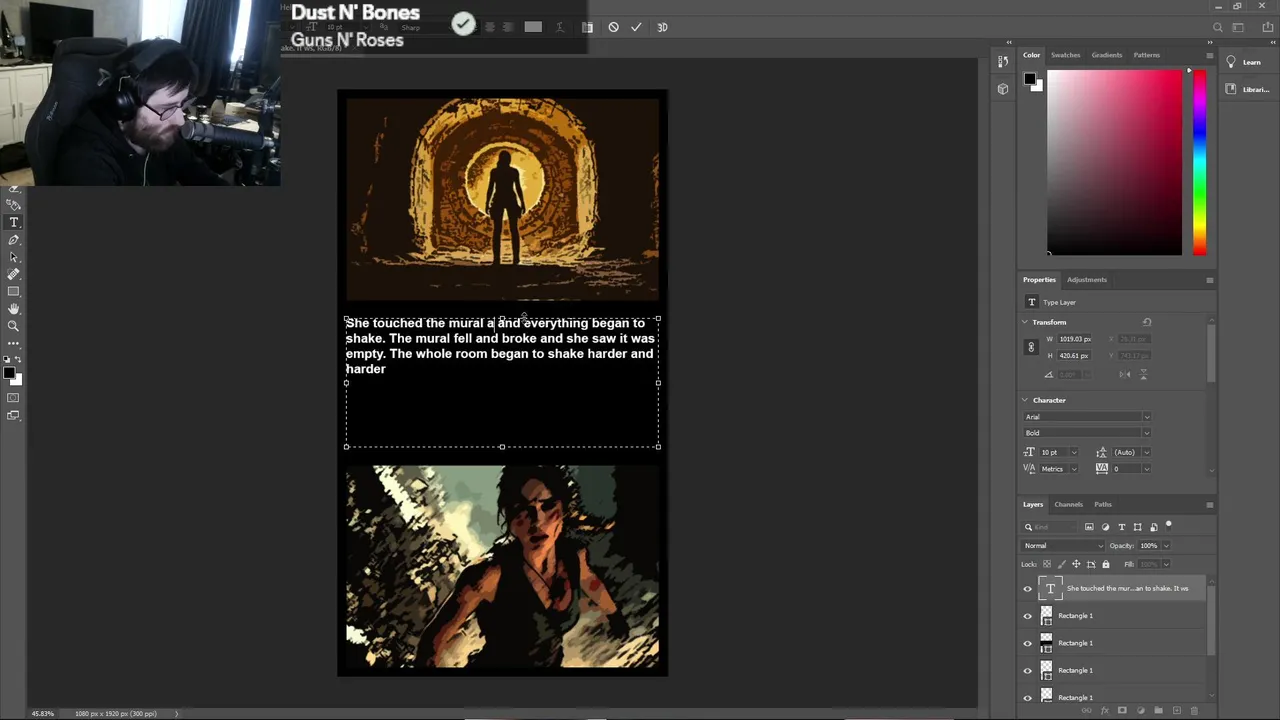
Task: Flip horizontal in Transform section
Action: point(1126,374)
